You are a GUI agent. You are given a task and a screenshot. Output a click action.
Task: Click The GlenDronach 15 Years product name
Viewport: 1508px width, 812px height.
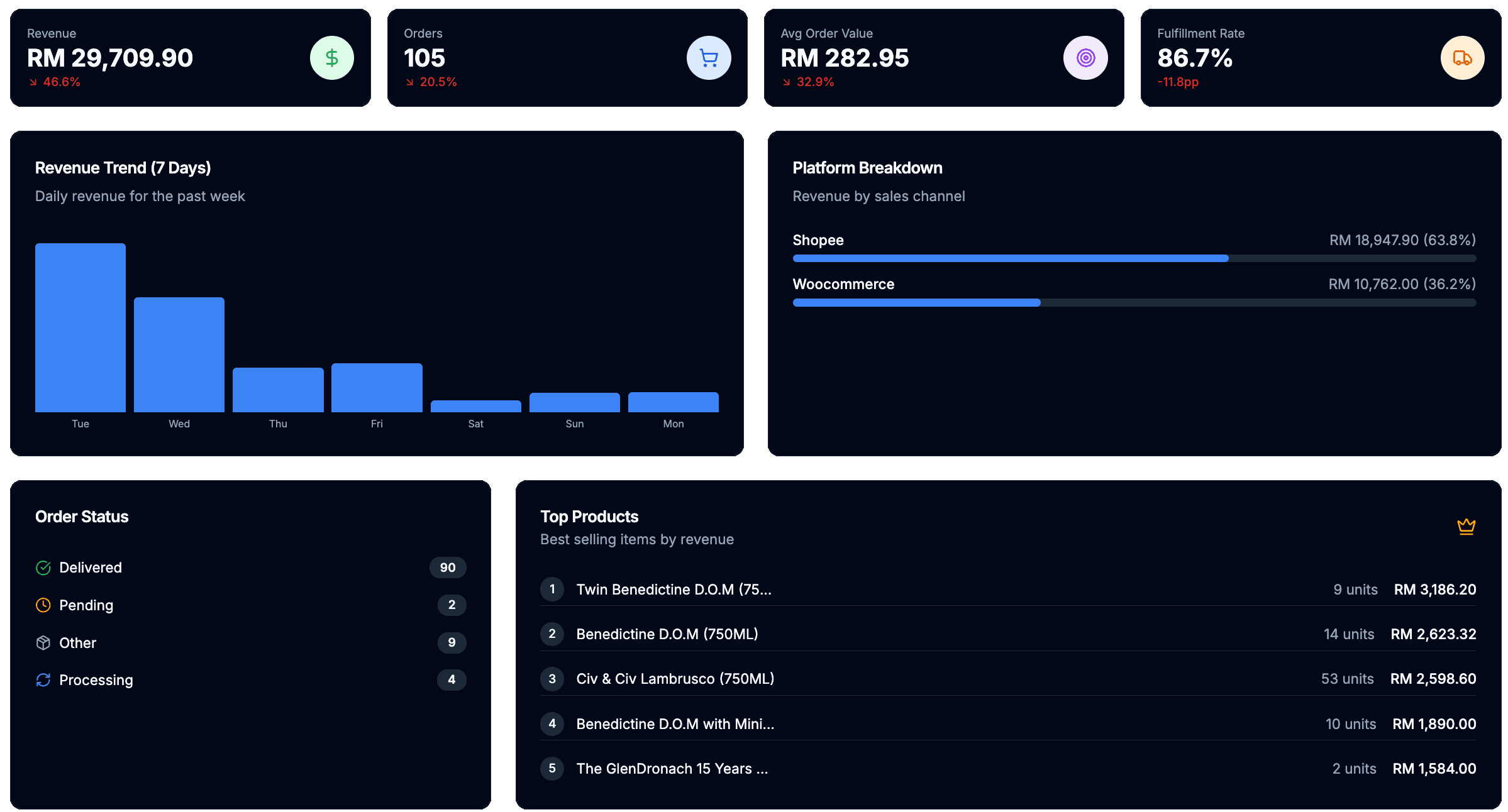pyautogui.click(x=672, y=769)
